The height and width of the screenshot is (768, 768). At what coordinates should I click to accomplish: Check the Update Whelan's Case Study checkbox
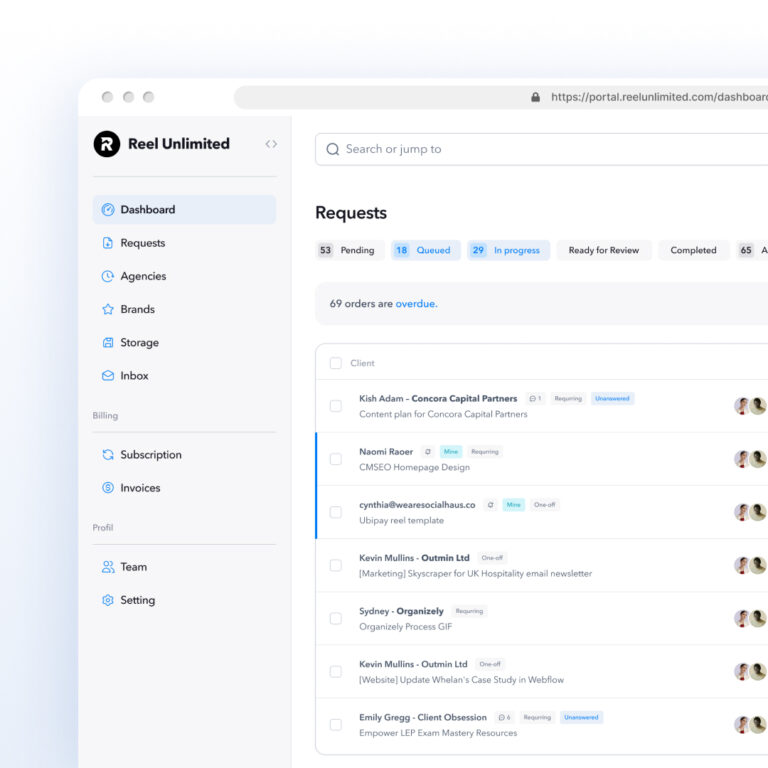click(336, 672)
